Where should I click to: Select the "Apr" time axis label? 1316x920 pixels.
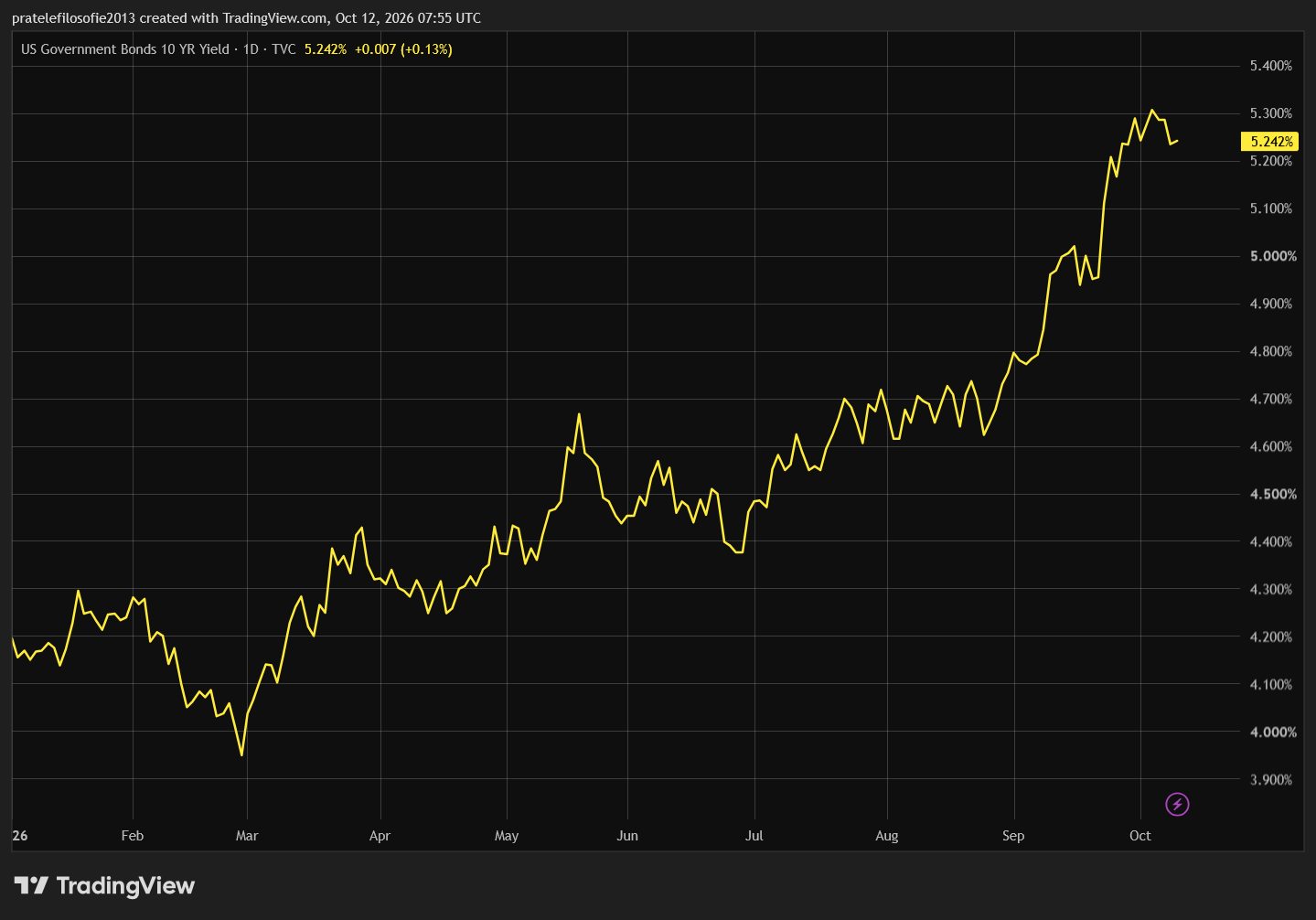click(x=380, y=836)
